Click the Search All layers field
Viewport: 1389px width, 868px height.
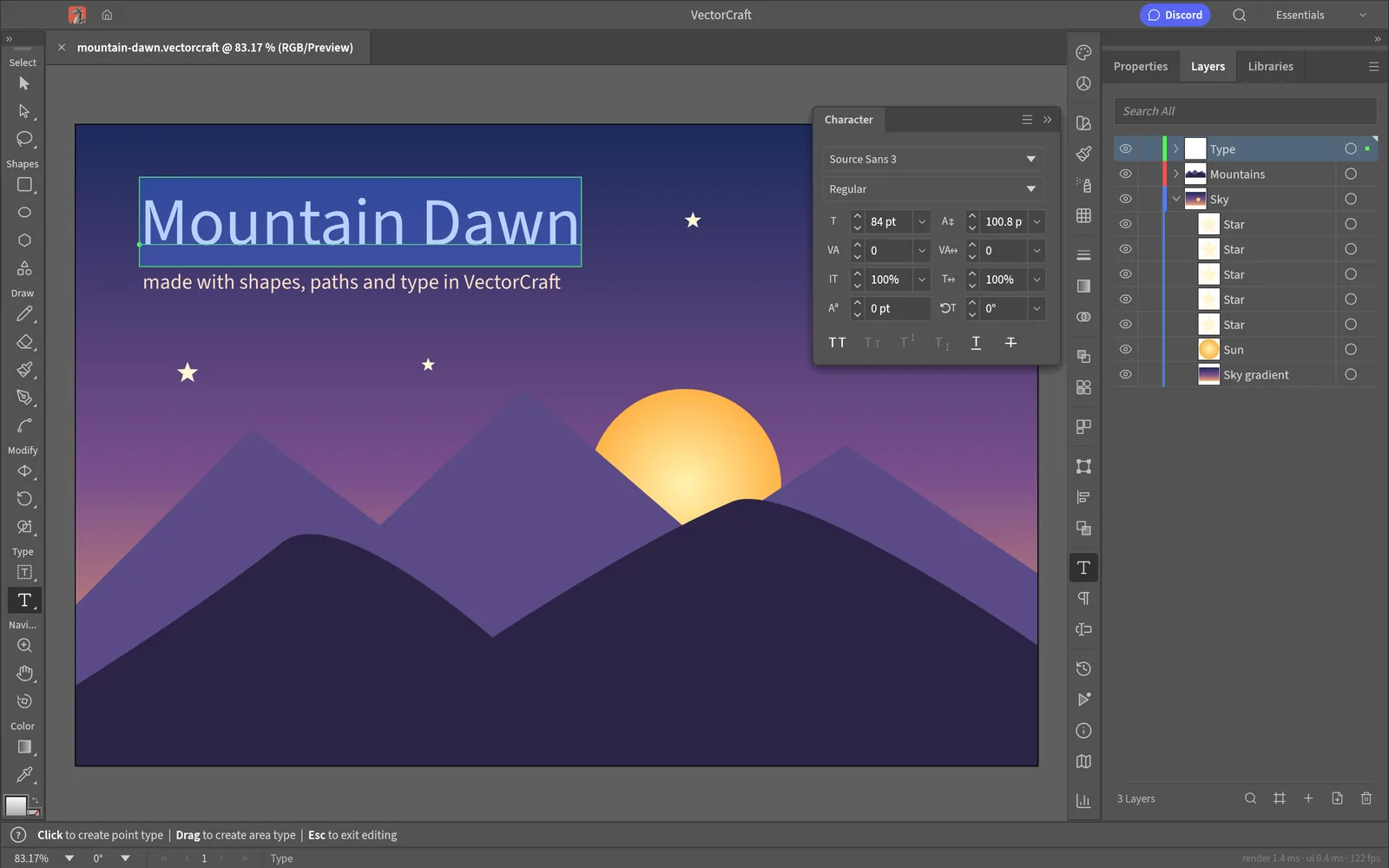click(1245, 111)
